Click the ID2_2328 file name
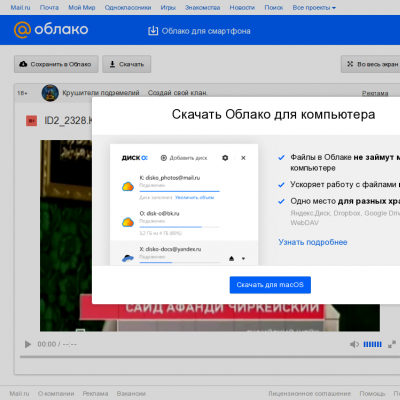400x400 pixels. coord(68,120)
